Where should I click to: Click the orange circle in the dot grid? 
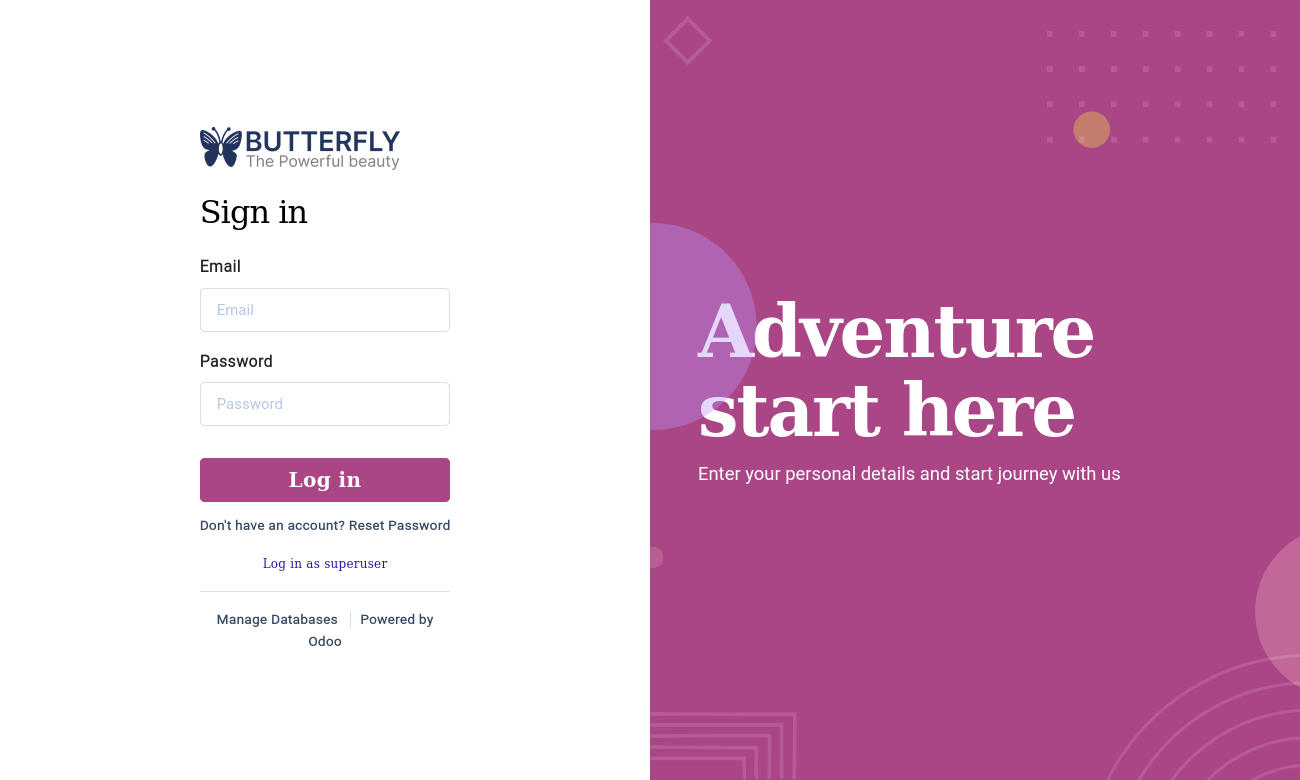click(1092, 130)
